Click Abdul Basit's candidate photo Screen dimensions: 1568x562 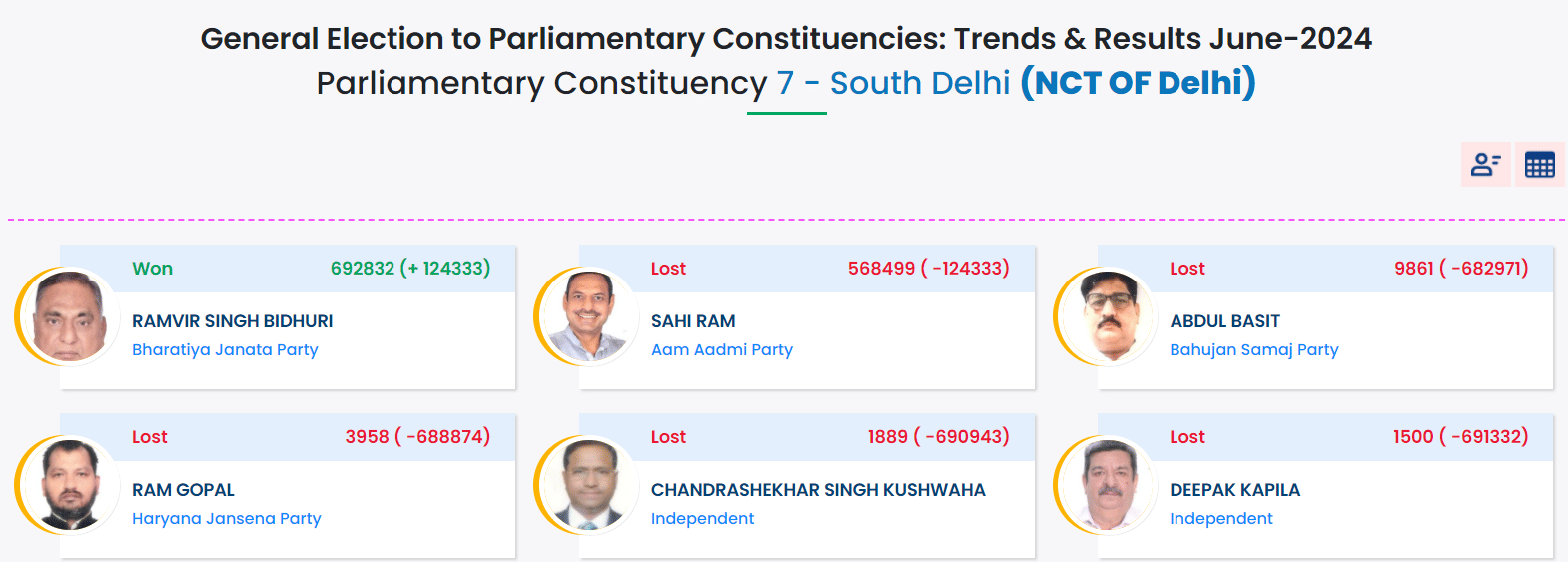click(x=1107, y=316)
